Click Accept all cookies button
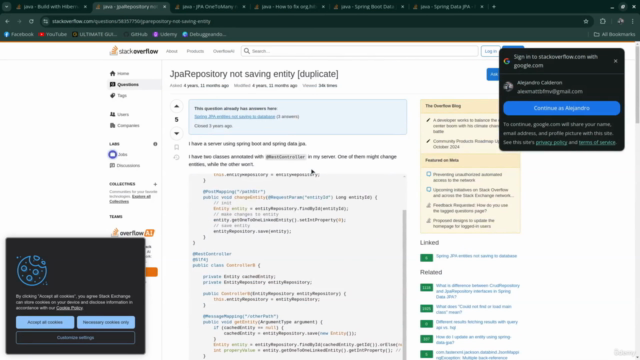 tap(45, 322)
